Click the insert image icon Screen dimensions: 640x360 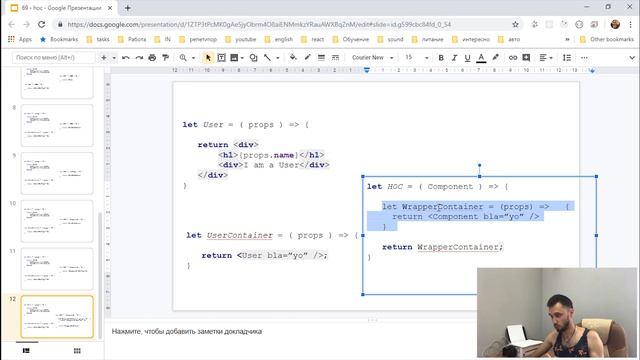234,58
